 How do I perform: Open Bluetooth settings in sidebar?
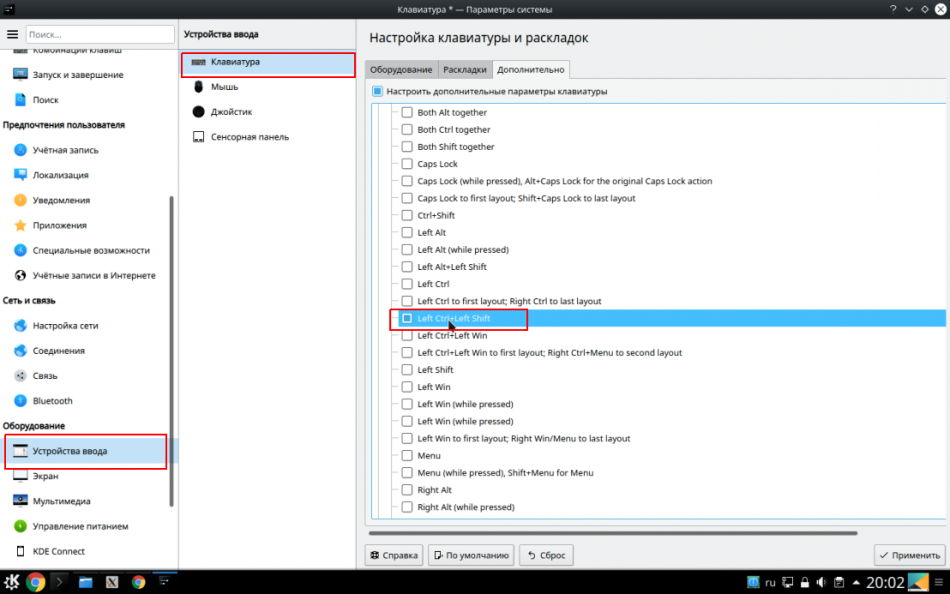(52, 401)
